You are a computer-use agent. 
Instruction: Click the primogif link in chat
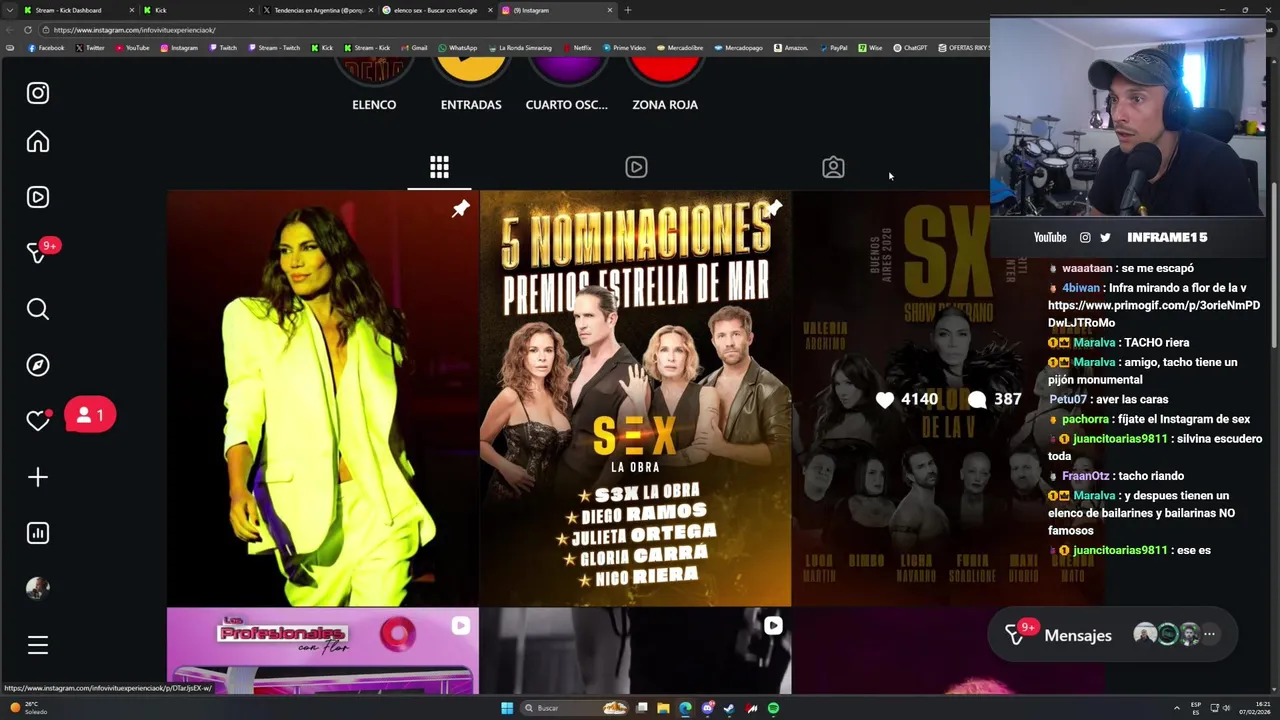(x=1153, y=313)
